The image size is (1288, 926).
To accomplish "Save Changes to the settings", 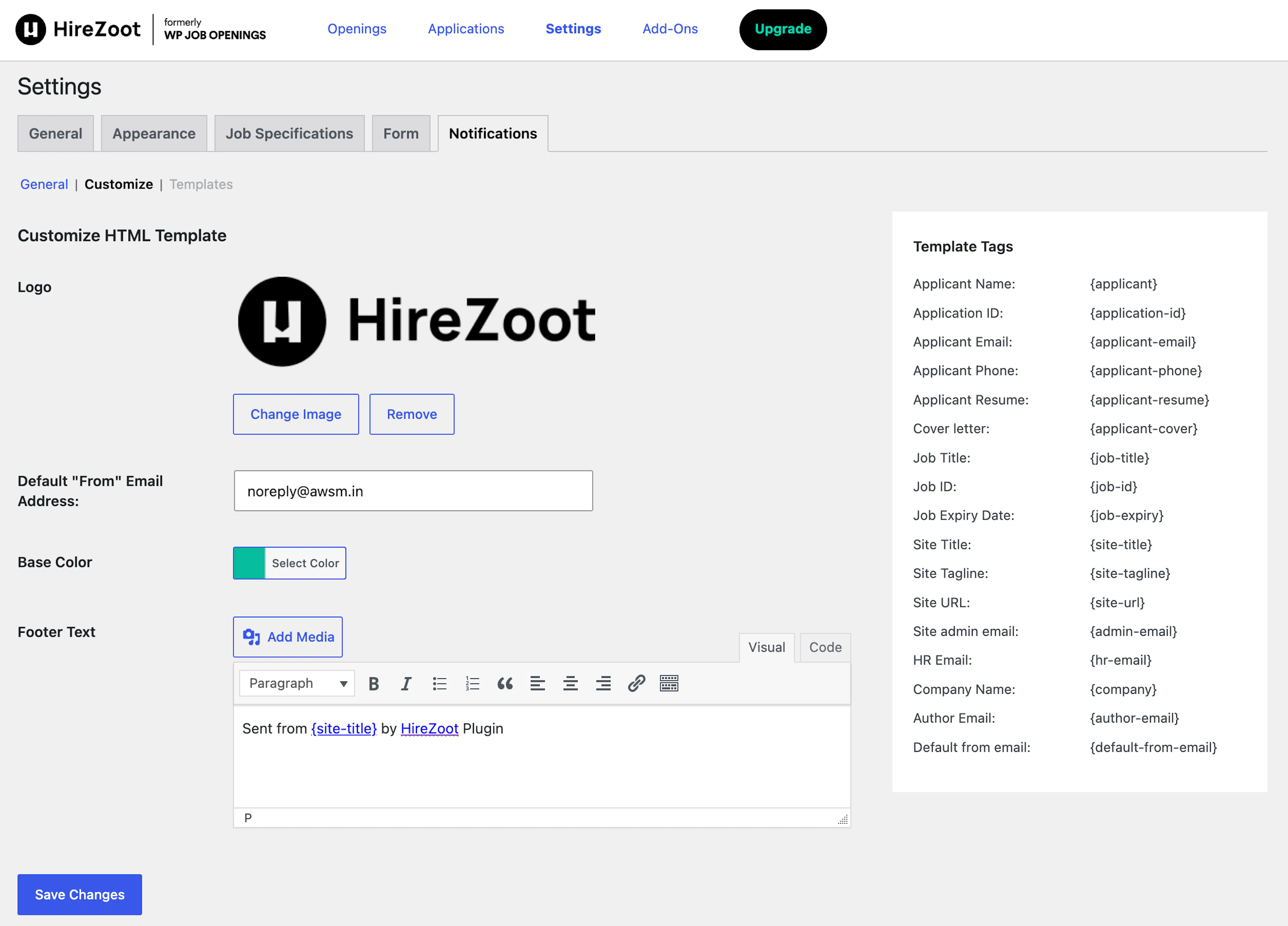I will [x=79, y=895].
